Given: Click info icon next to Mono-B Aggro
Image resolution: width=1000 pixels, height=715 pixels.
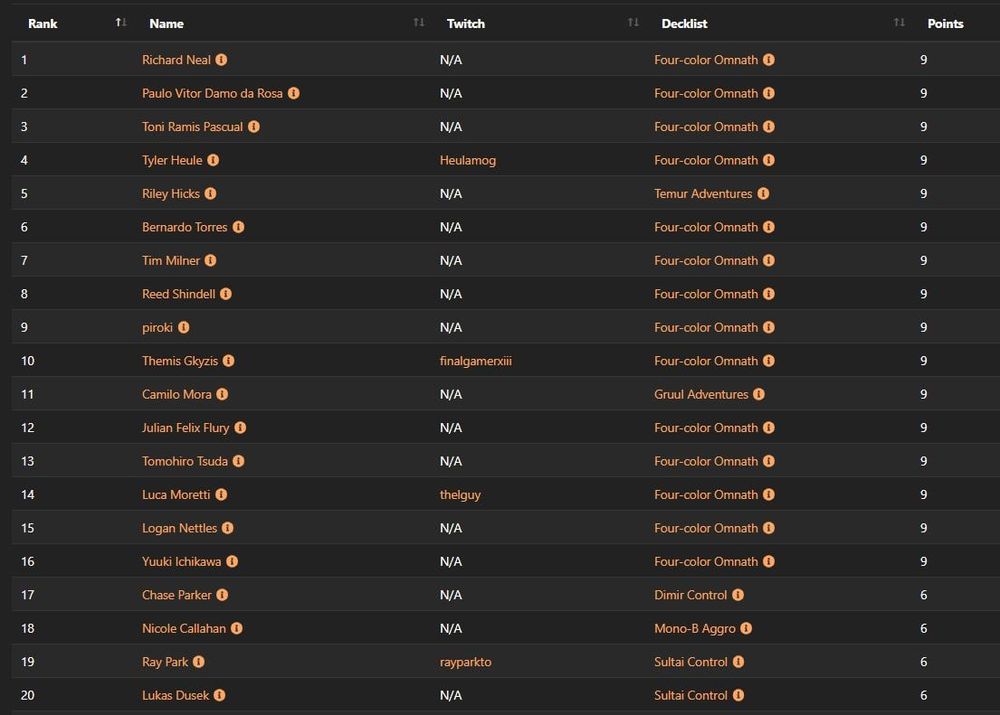Looking at the screenshot, I should pos(746,628).
